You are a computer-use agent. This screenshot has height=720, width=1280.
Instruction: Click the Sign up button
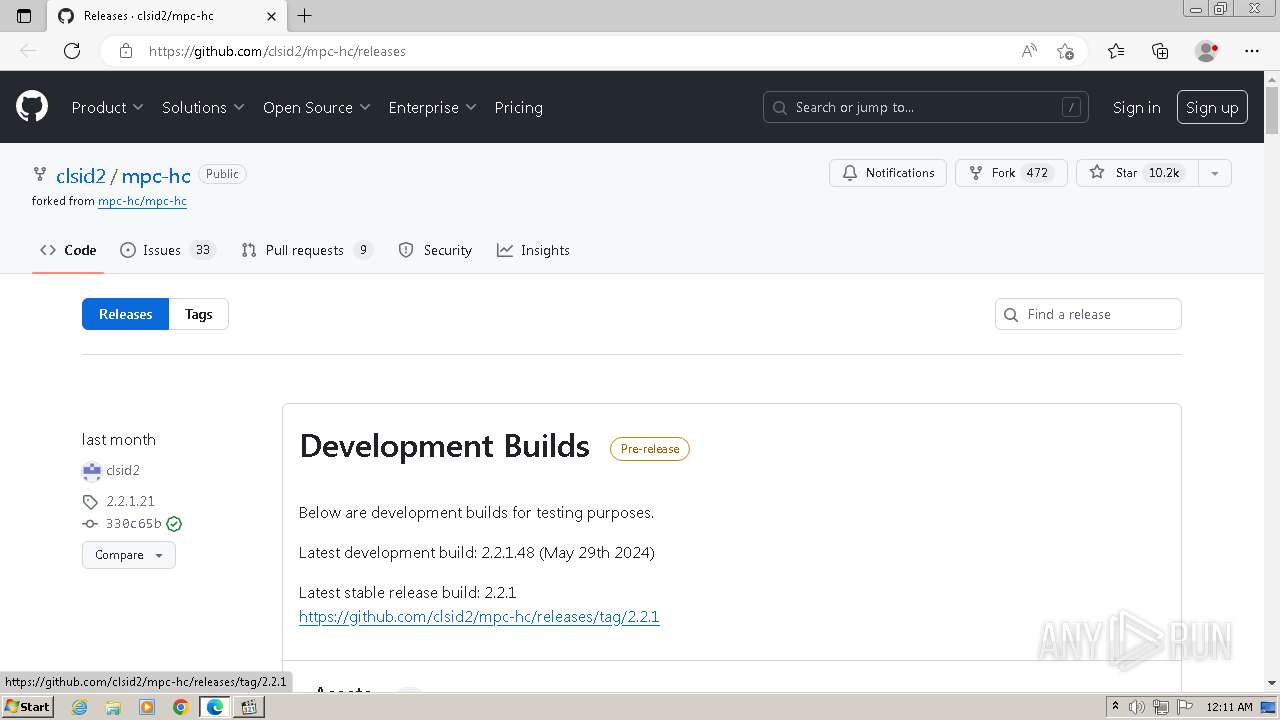pos(1212,107)
